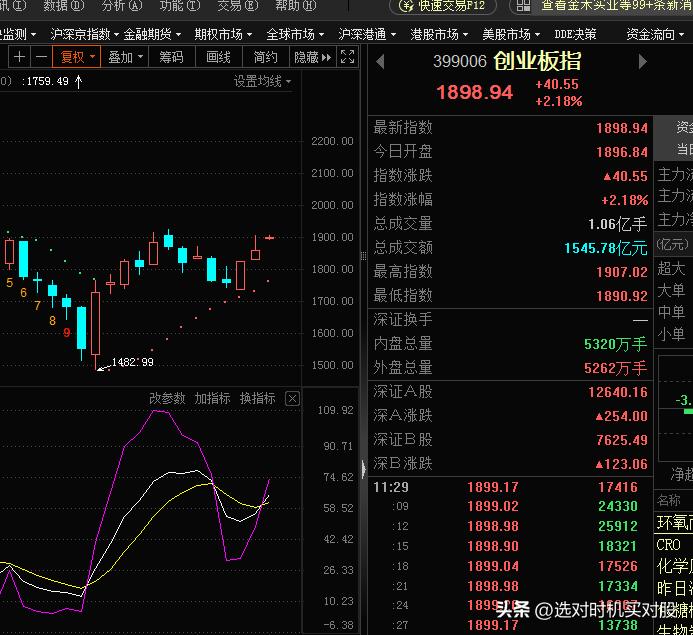Open the 期权市场 dropdown
The width and height of the screenshot is (693, 635).
223,34
